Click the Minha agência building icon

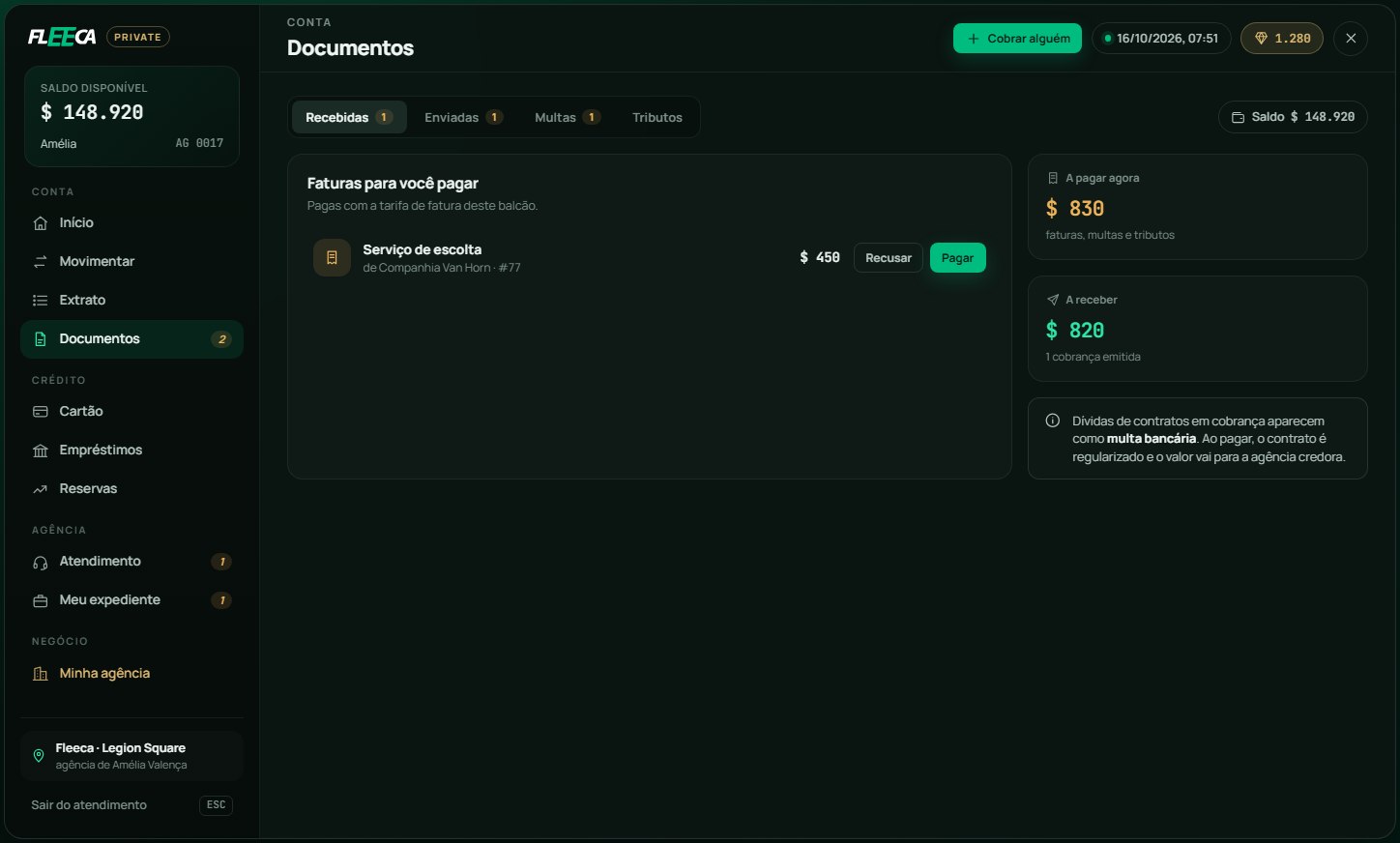[x=41, y=674]
